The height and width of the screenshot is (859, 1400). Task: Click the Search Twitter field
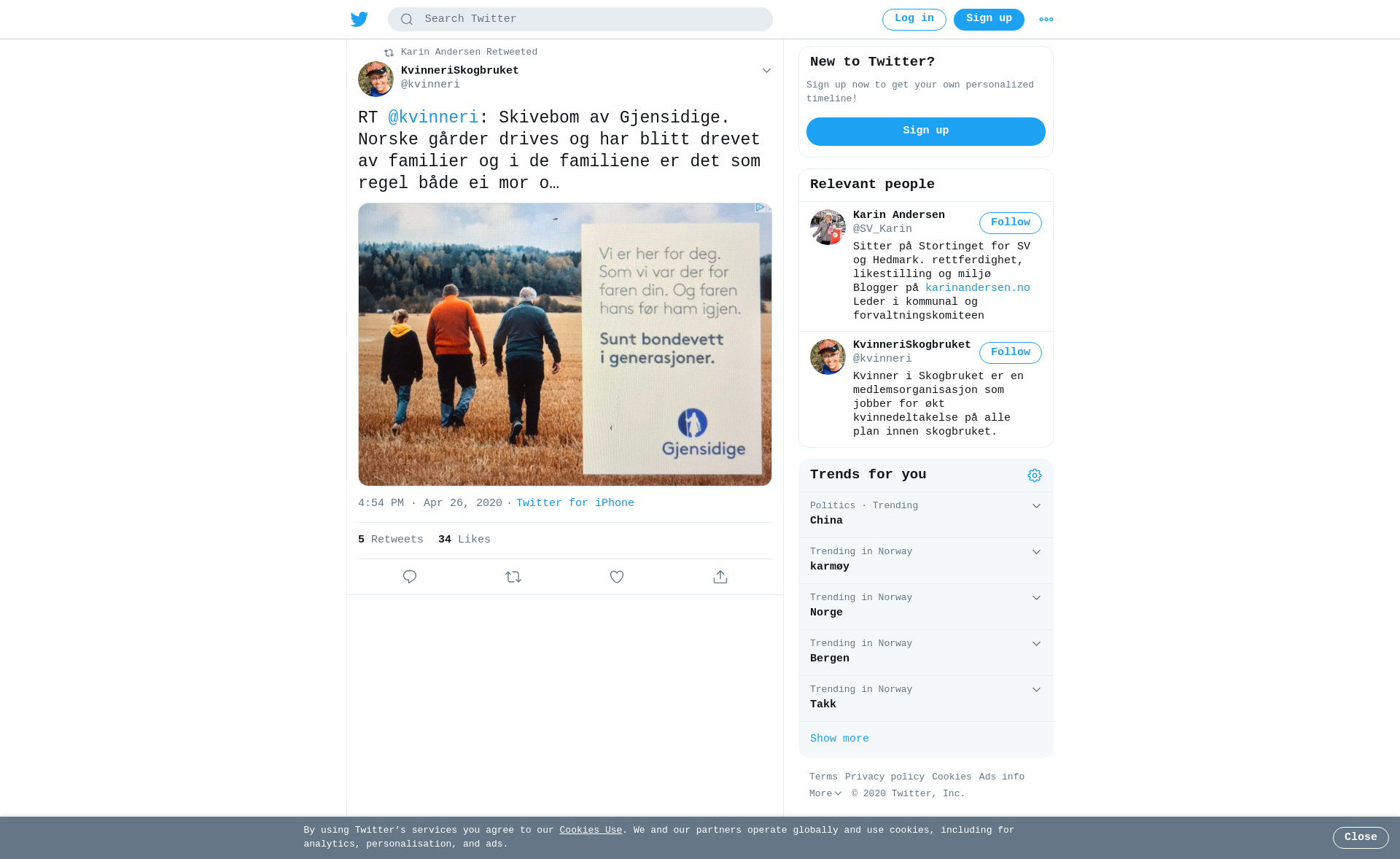pos(580,20)
